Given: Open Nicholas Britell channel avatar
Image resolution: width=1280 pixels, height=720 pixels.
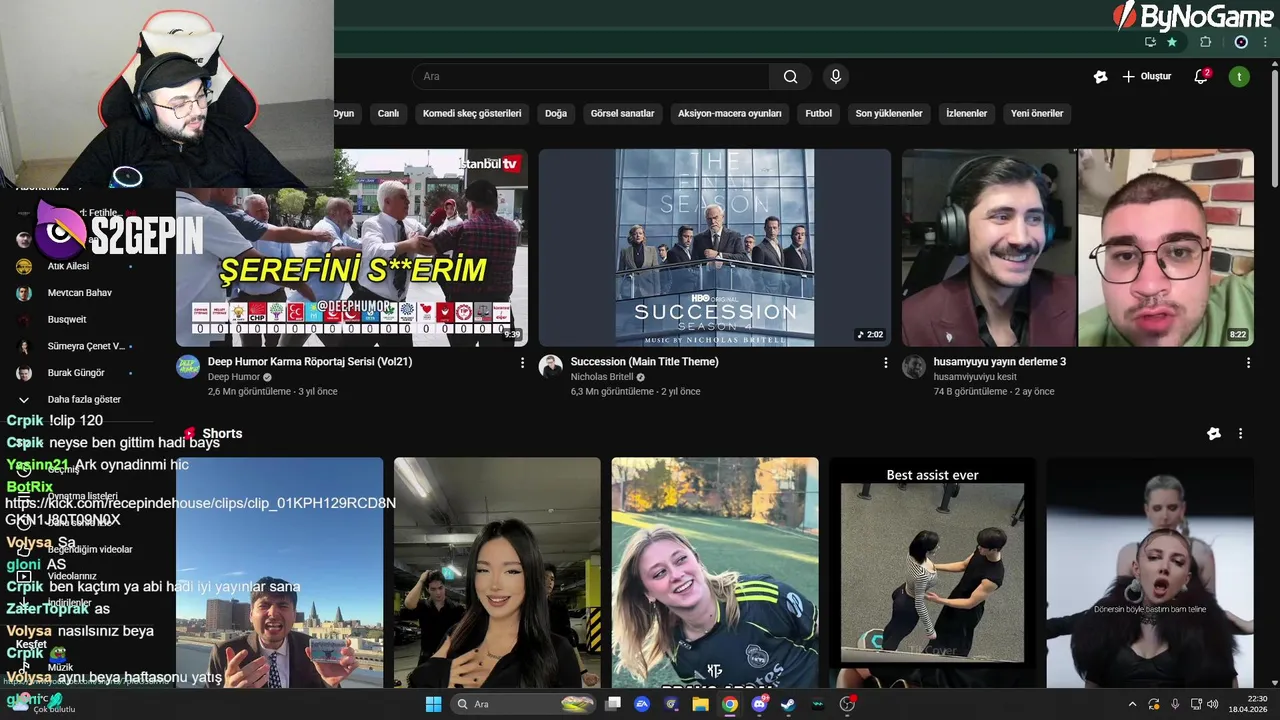Looking at the screenshot, I should (x=551, y=366).
